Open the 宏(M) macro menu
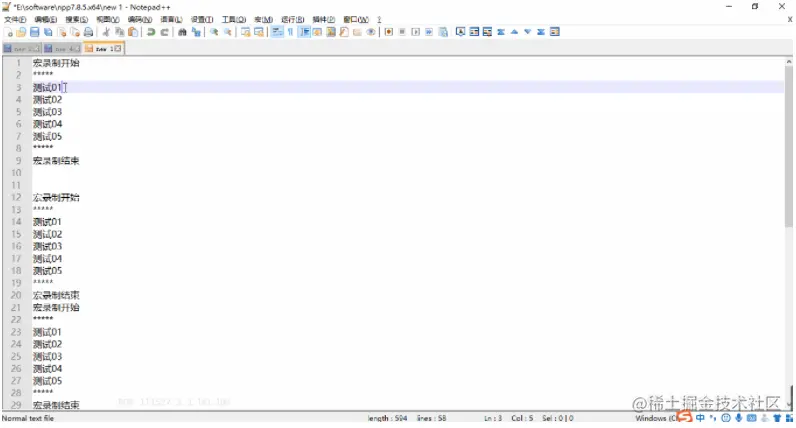This screenshot has width=796, height=428. tap(263, 19)
